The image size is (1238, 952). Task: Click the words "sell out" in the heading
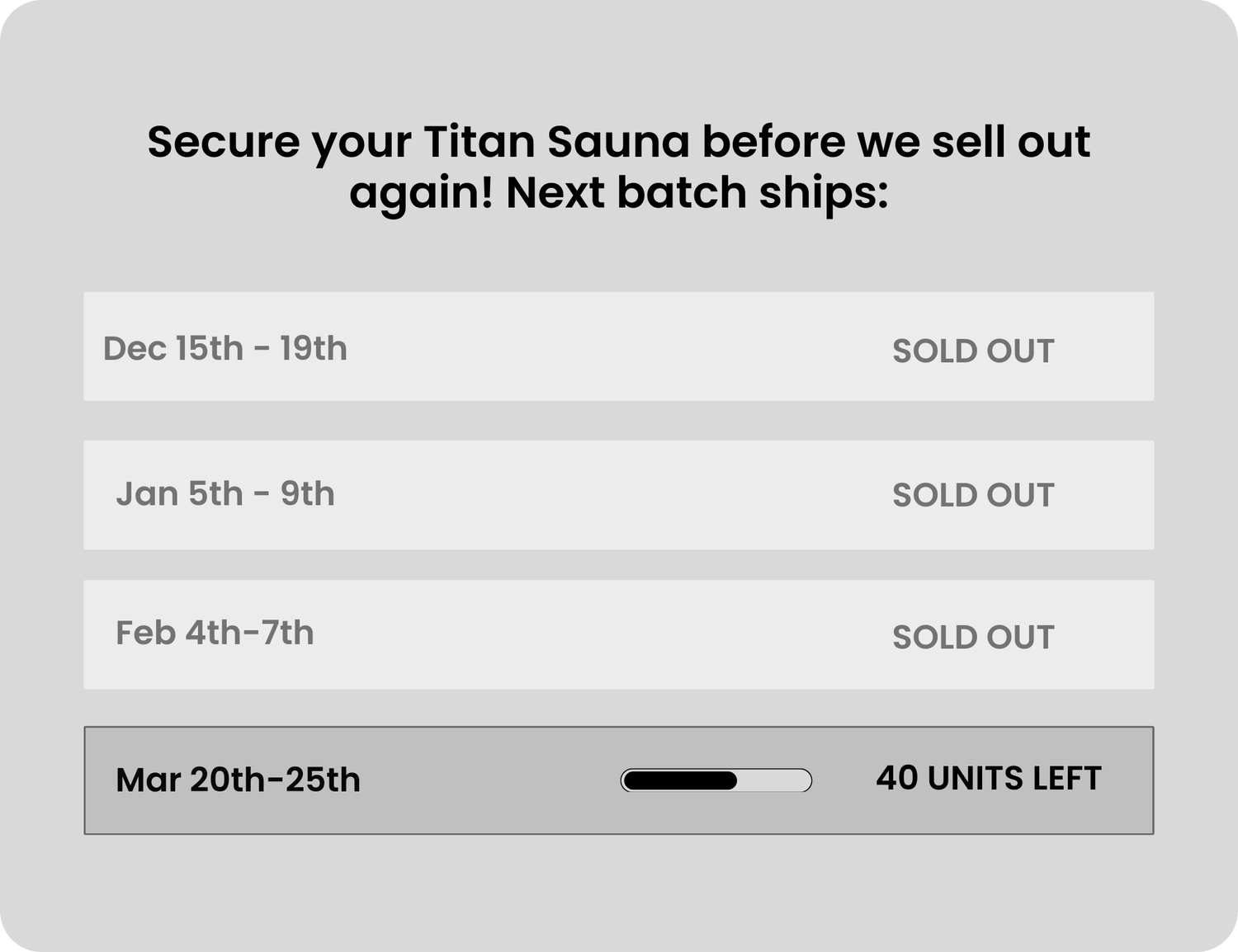tap(1011, 142)
